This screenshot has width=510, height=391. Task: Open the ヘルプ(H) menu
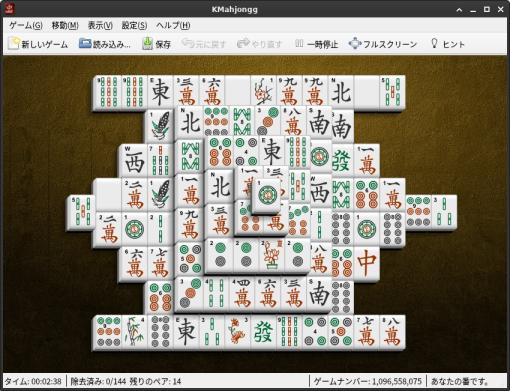coord(173,25)
